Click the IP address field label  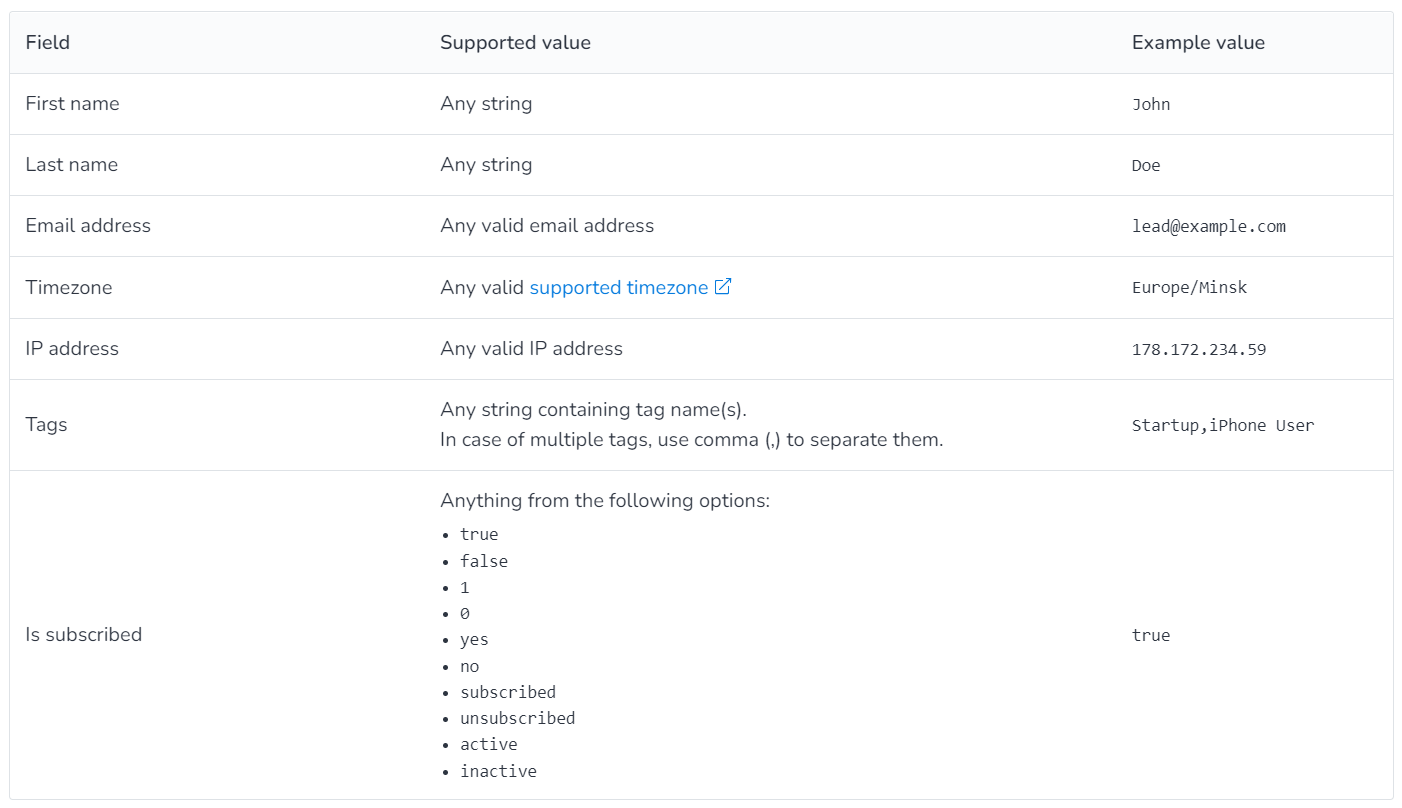click(72, 349)
